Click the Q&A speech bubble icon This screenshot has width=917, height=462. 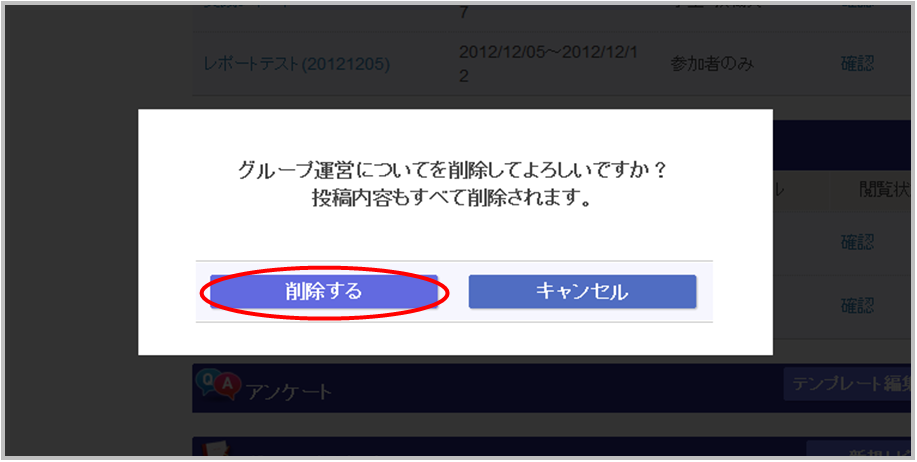[218, 385]
